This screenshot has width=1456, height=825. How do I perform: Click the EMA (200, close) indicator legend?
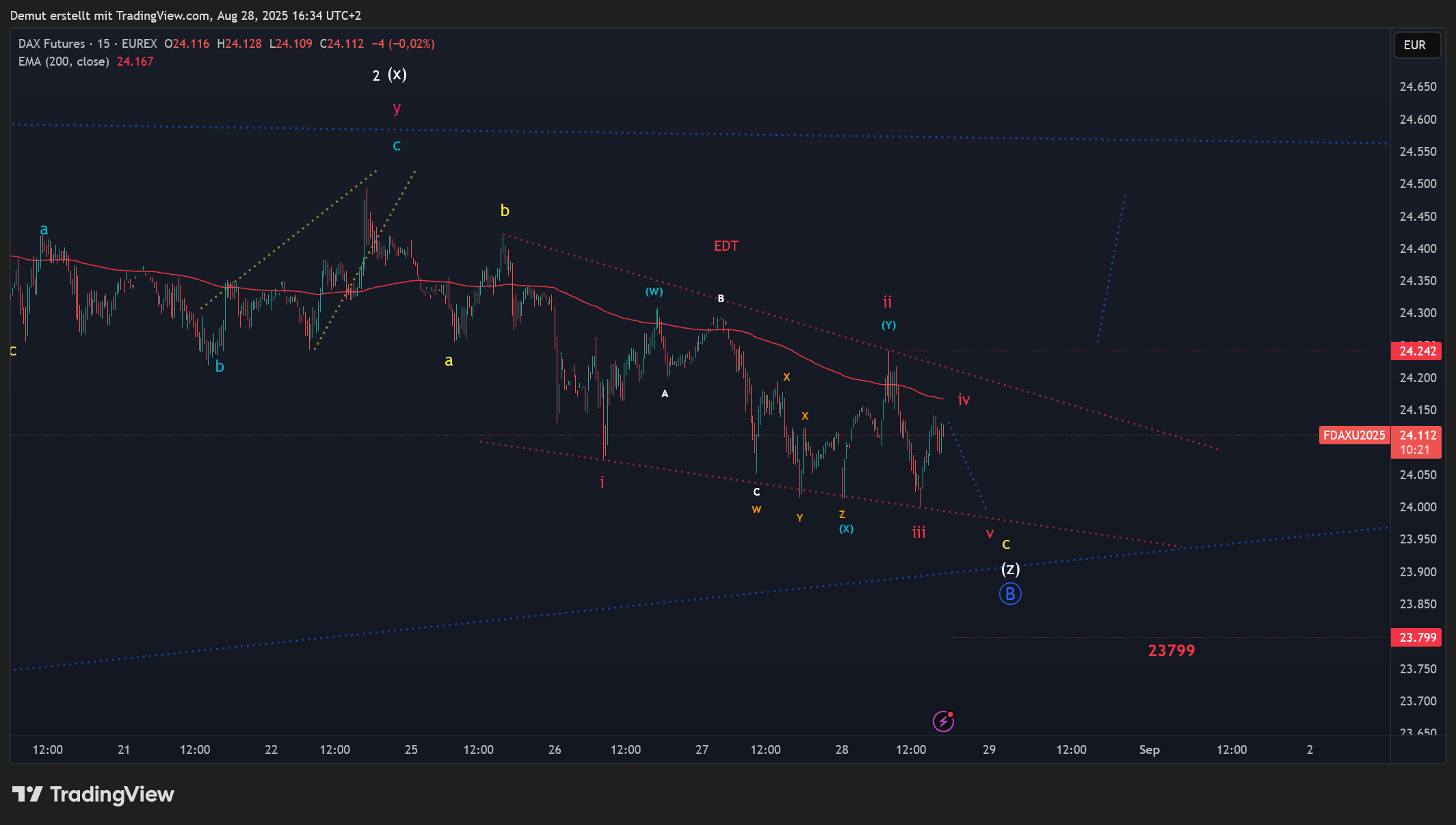pyautogui.click(x=64, y=62)
